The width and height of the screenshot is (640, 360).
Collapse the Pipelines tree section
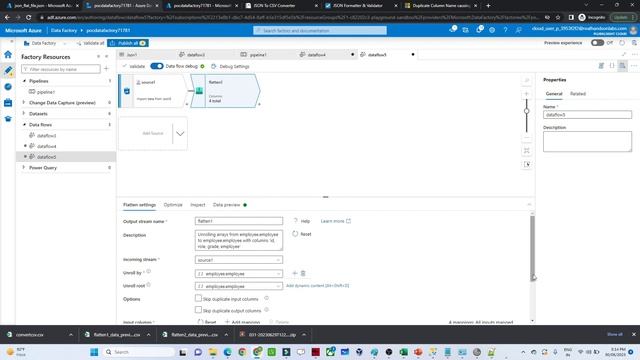(24, 81)
